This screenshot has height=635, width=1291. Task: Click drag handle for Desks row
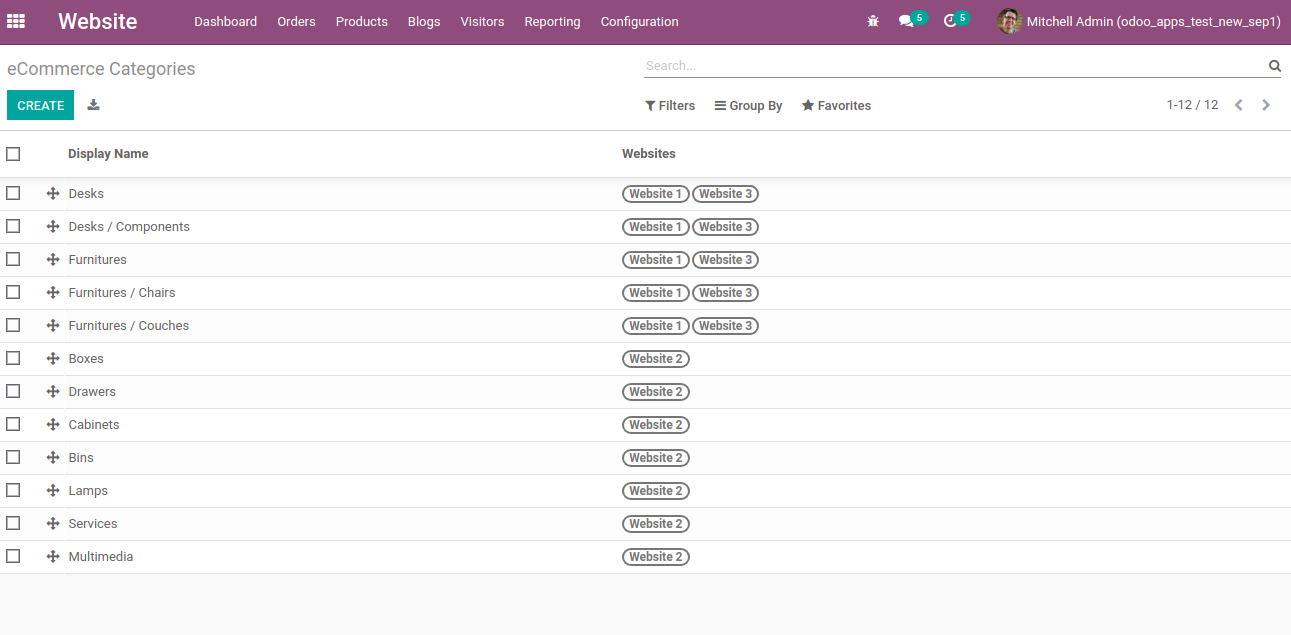(x=53, y=194)
